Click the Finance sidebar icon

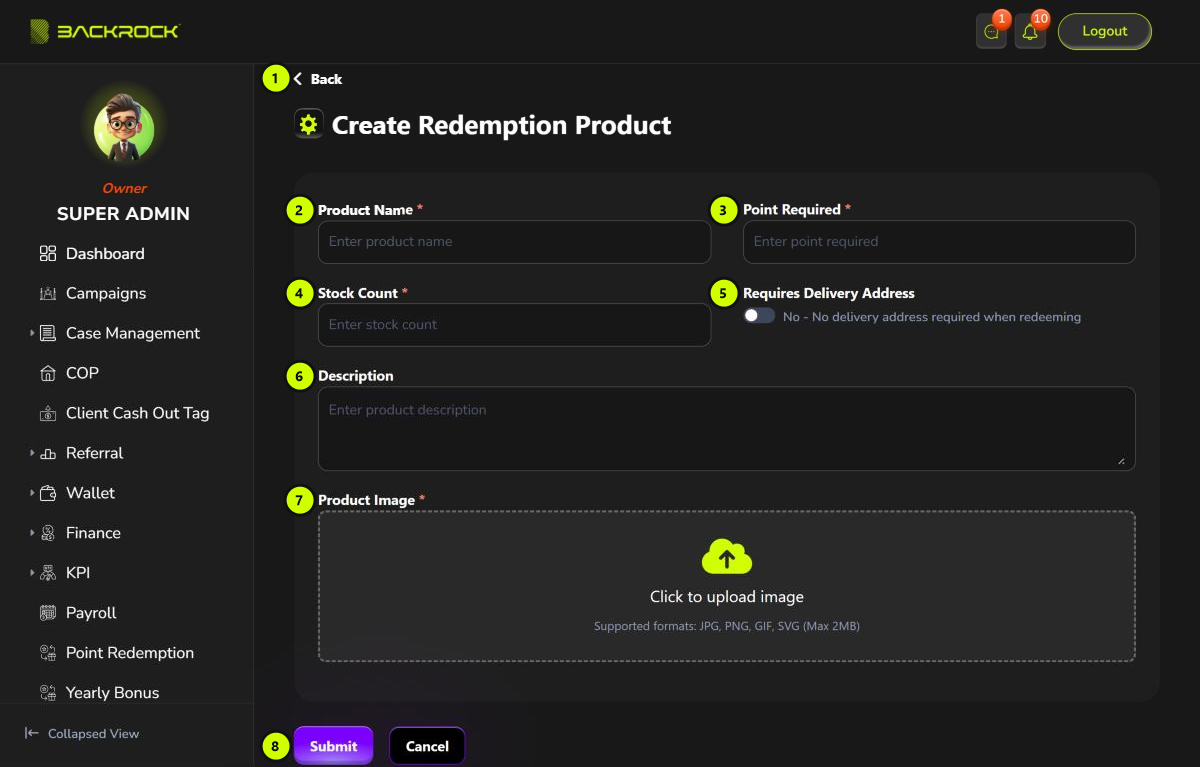click(x=48, y=534)
